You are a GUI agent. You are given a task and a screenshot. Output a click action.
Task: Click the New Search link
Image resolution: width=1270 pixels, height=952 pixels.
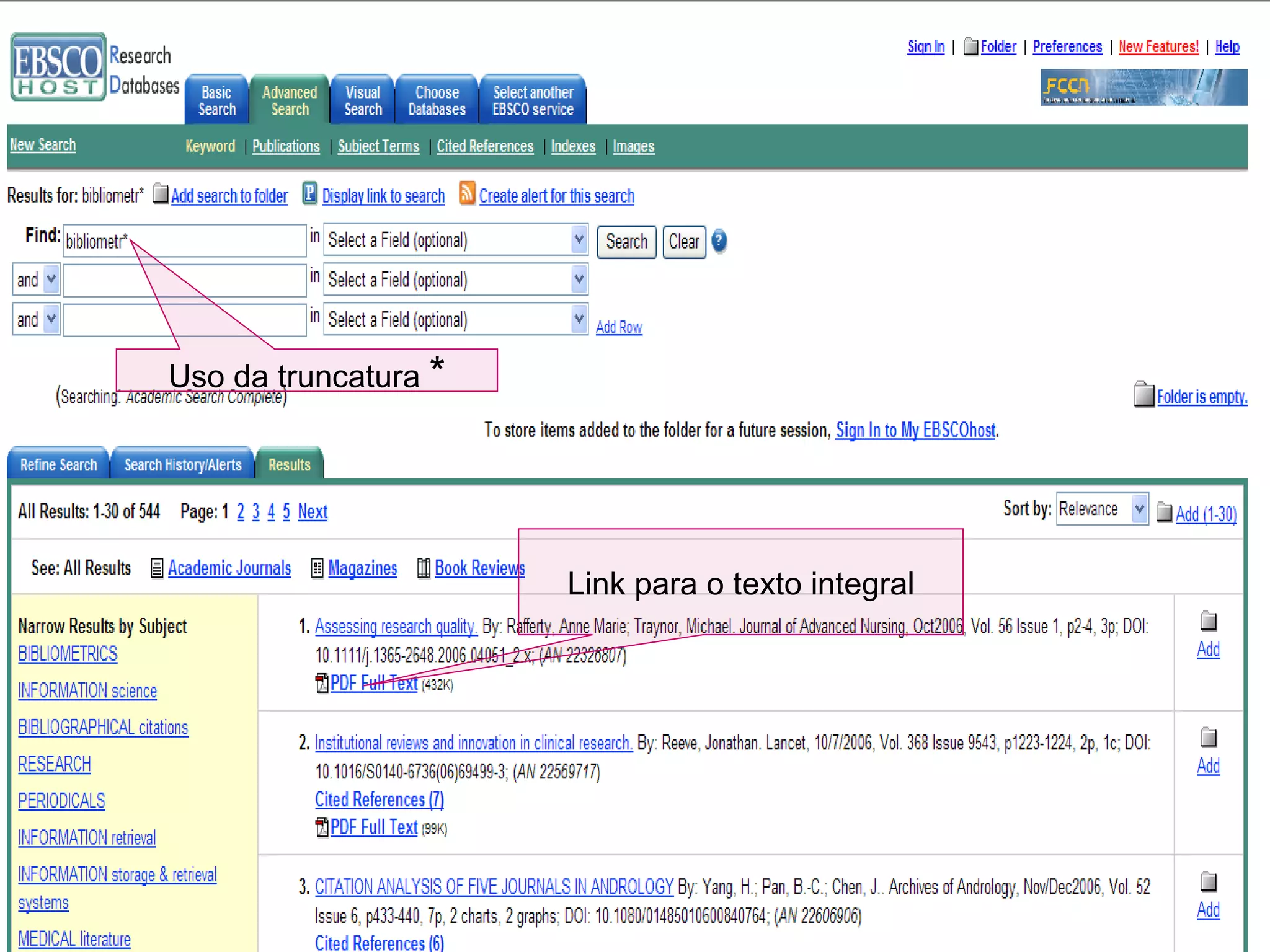click(43, 144)
